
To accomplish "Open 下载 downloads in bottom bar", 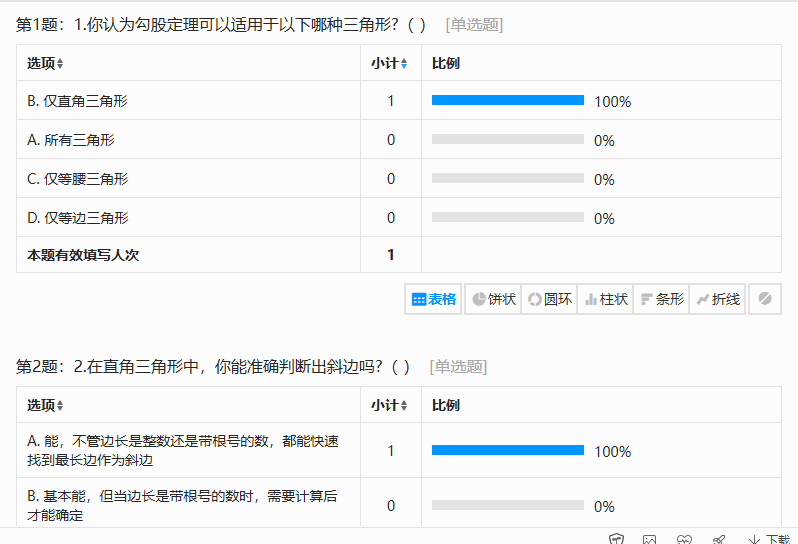I will coord(768,539).
